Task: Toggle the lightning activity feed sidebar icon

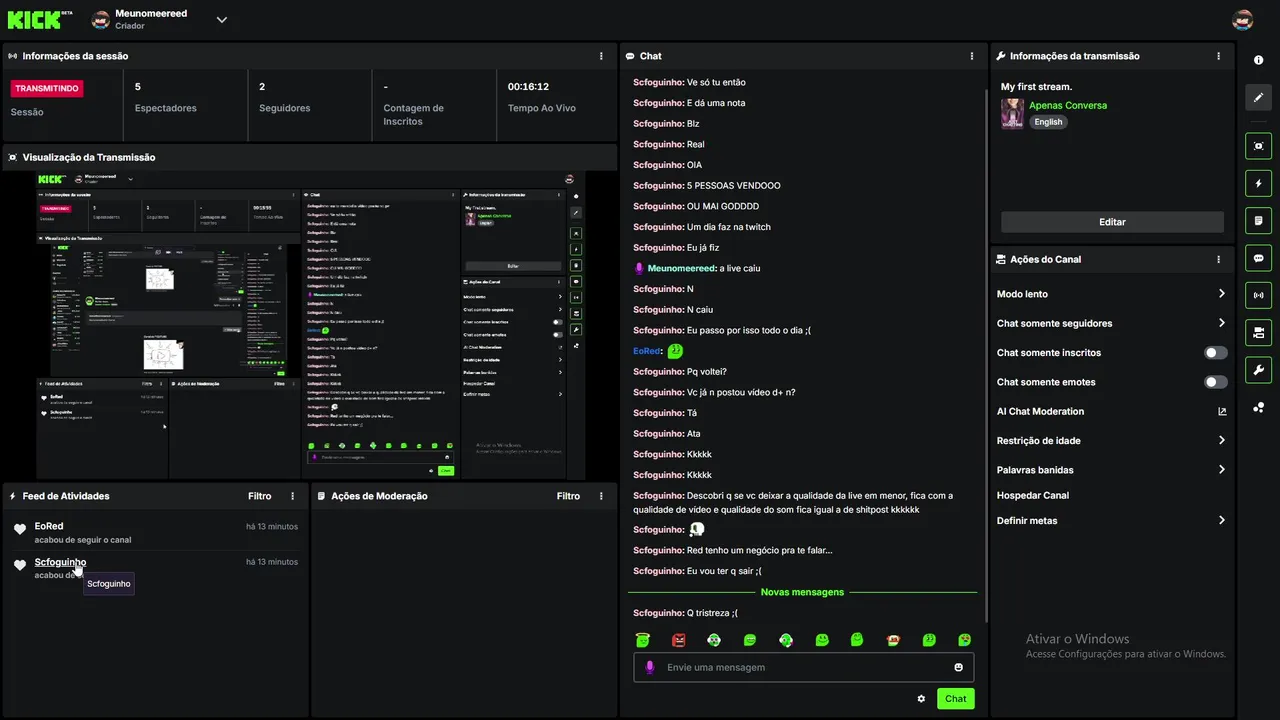Action: click(x=1258, y=183)
